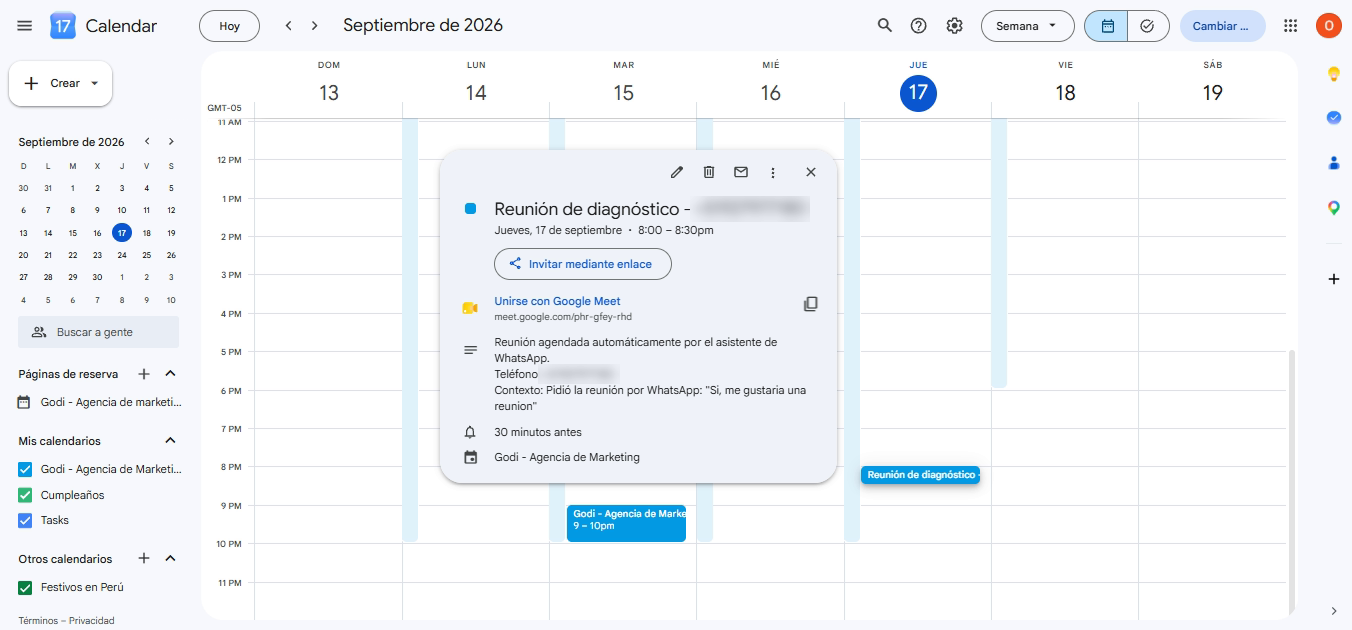Mini calendar previous month arrow

[147, 142]
